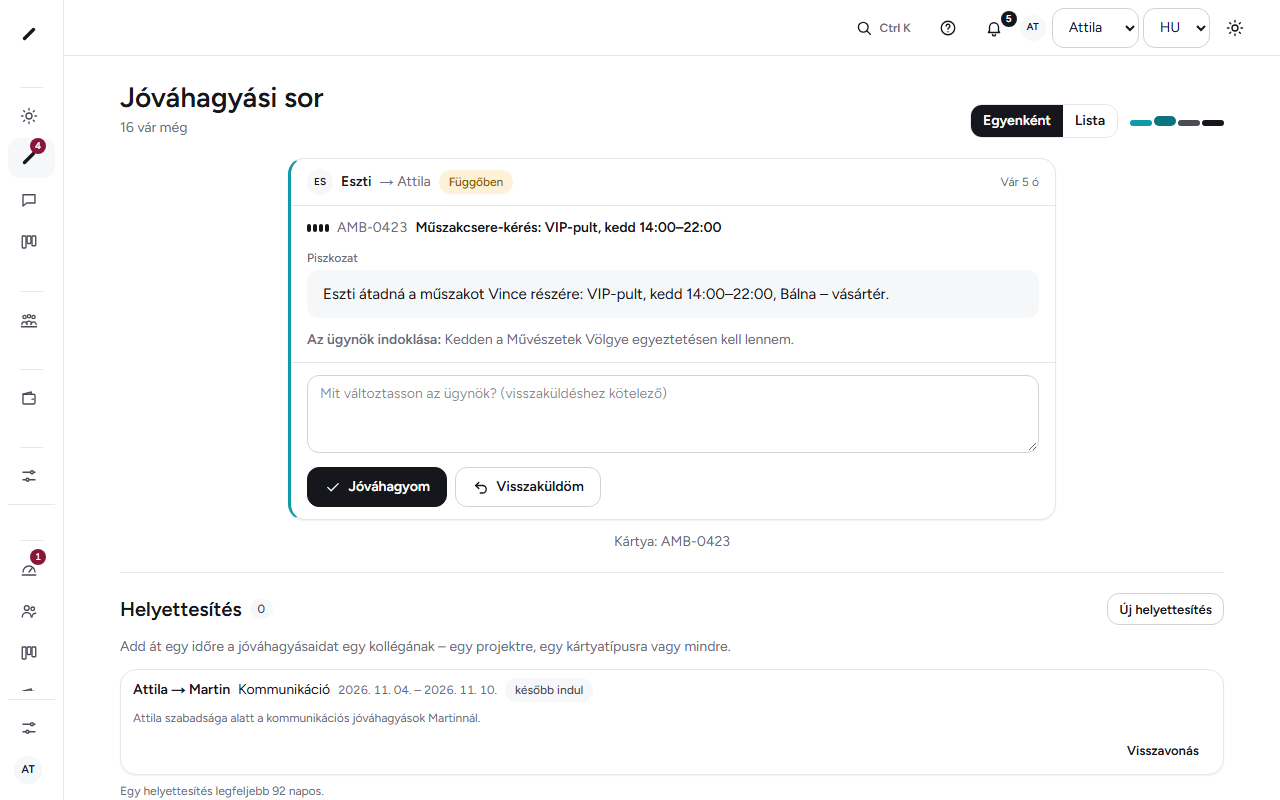Open the chat bubble icon in sidebar
Image resolution: width=1280 pixels, height=800 pixels.
pos(29,200)
